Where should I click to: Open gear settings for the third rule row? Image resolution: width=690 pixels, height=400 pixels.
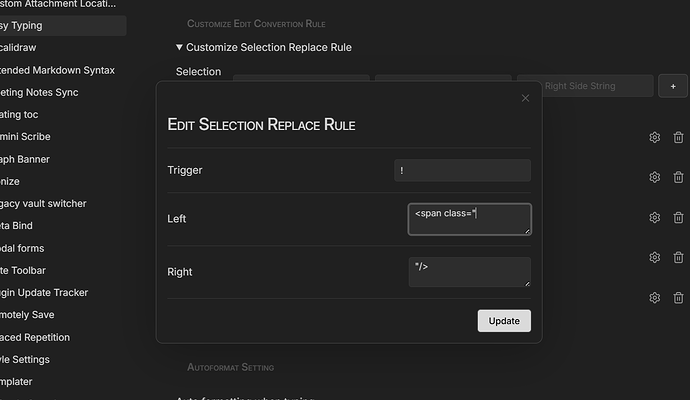[x=654, y=217]
